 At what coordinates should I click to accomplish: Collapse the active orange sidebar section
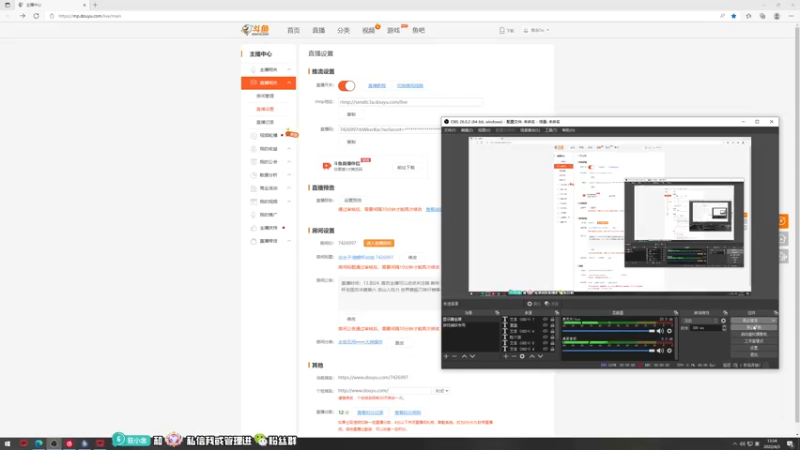[289, 83]
